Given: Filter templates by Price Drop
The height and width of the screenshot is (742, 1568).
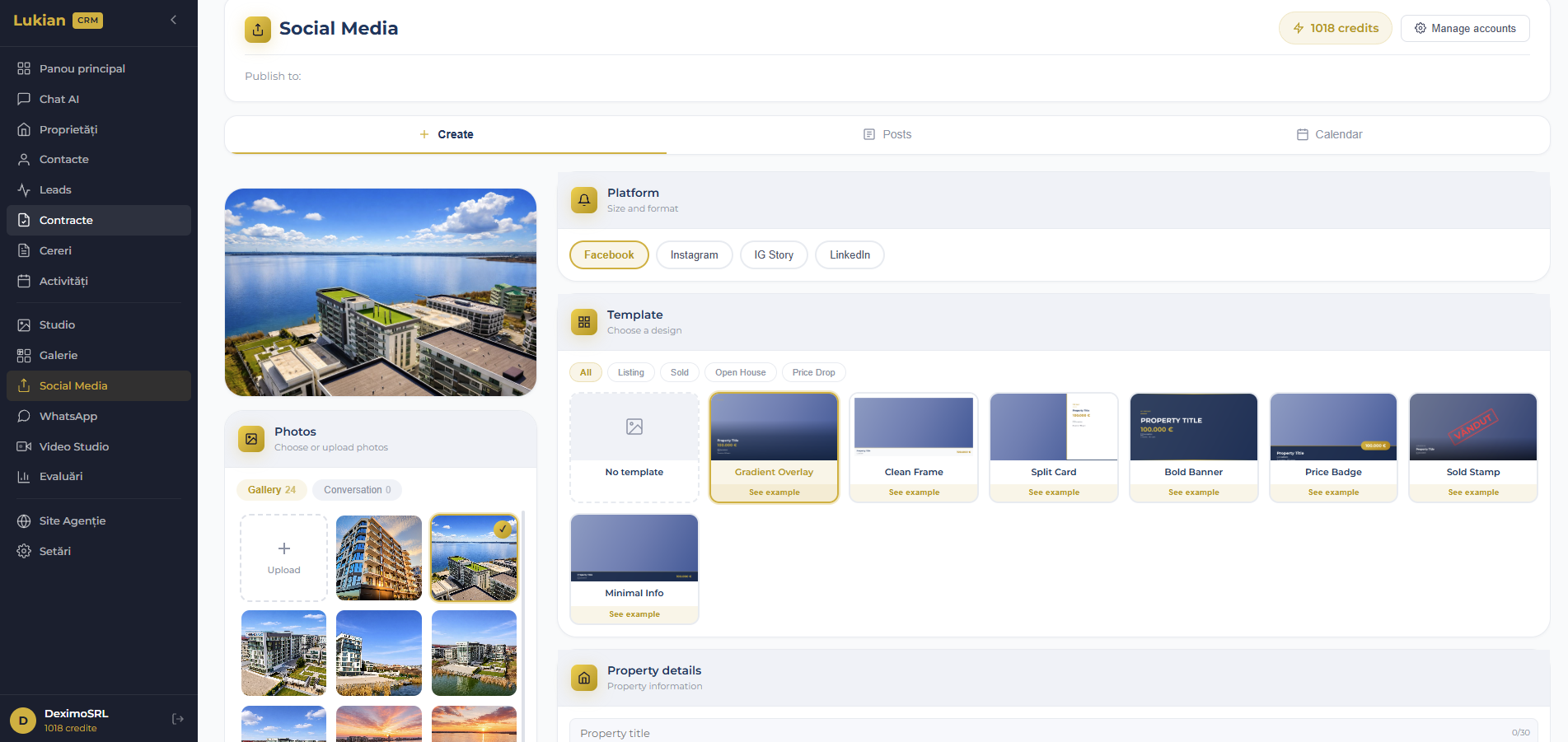Looking at the screenshot, I should pos(813,372).
